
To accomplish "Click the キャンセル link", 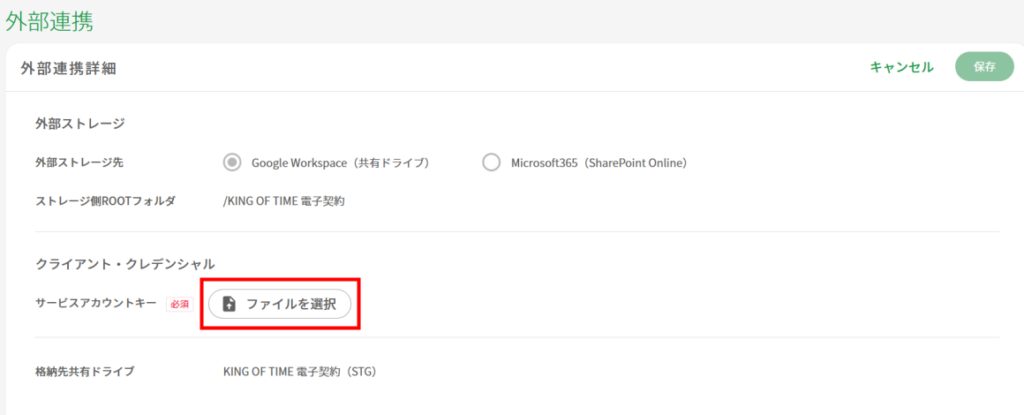I will point(902,67).
